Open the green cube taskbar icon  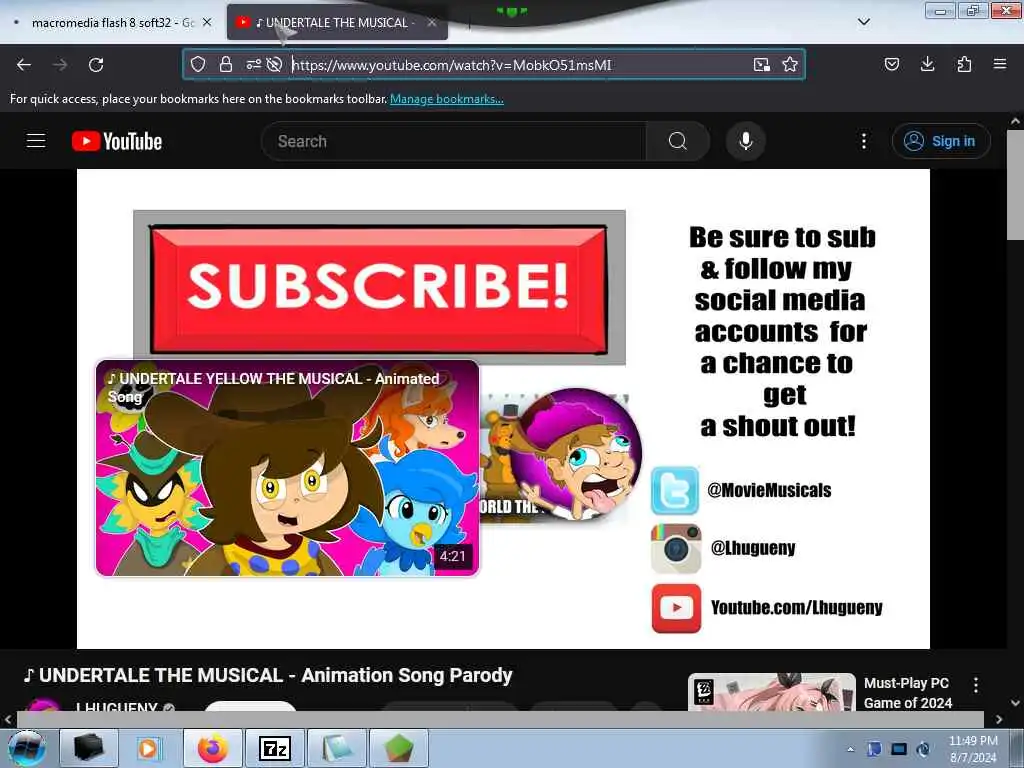point(399,748)
